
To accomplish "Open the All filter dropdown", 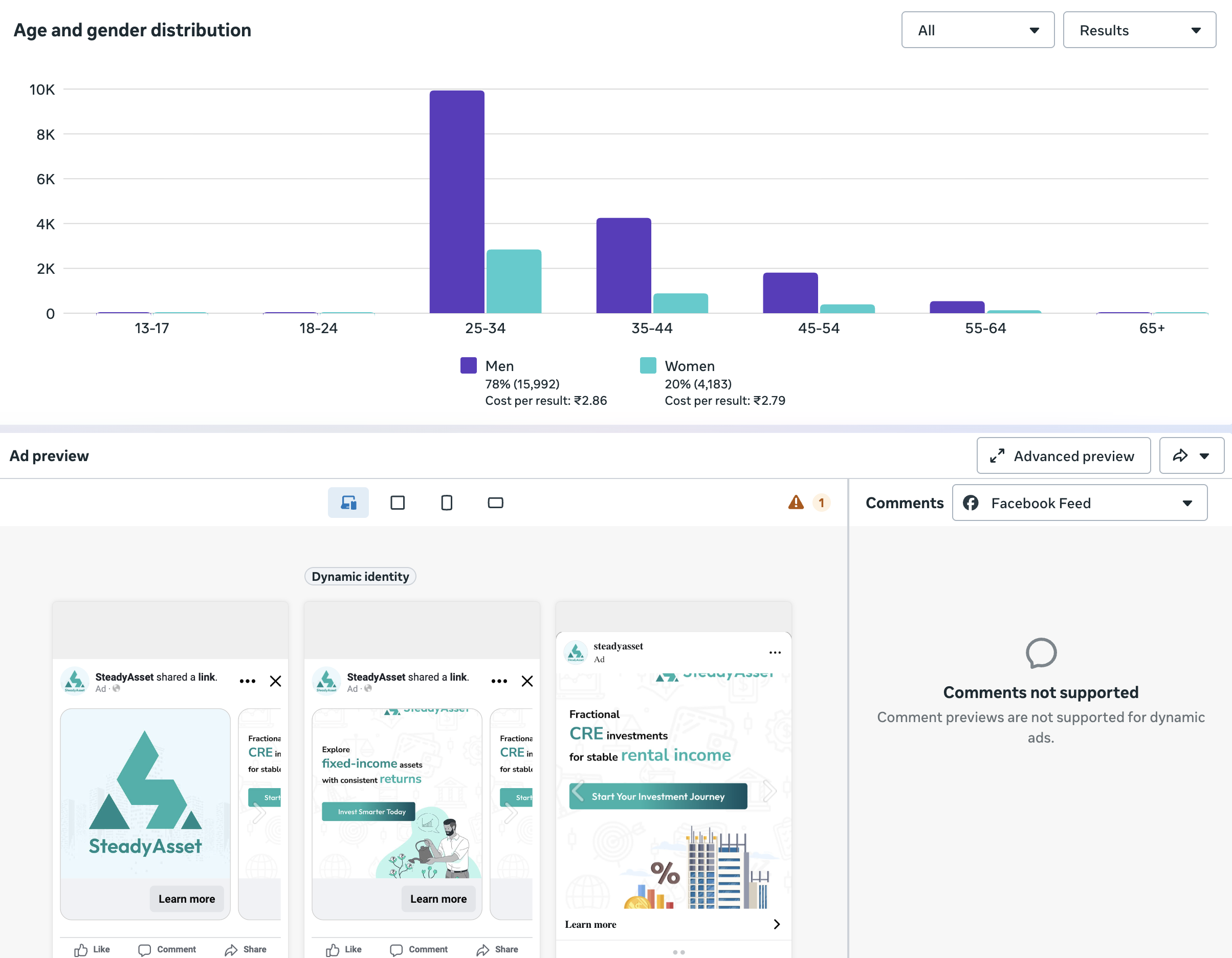I will coord(978,29).
